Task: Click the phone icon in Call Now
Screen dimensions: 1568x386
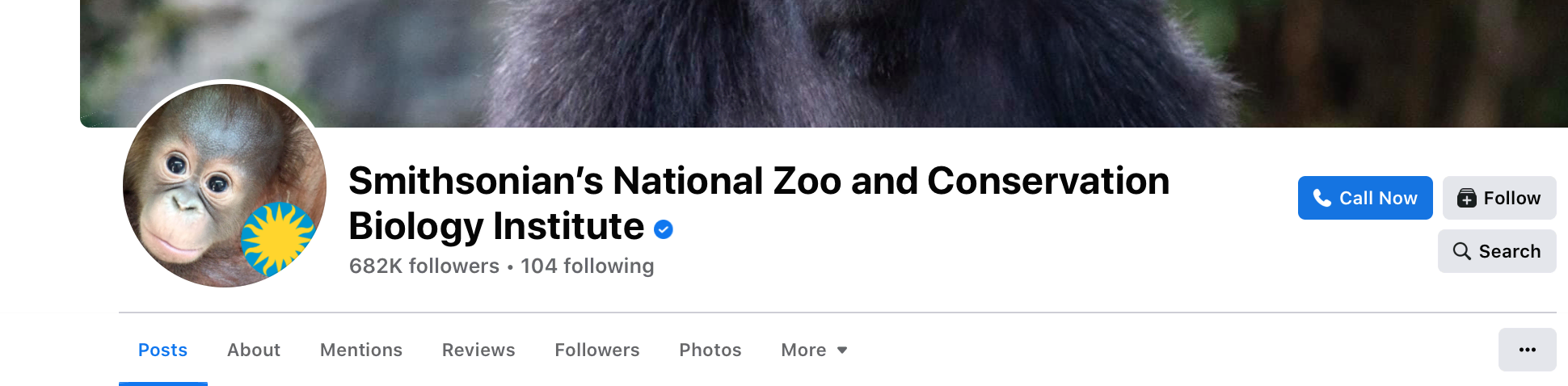Action: click(1321, 198)
